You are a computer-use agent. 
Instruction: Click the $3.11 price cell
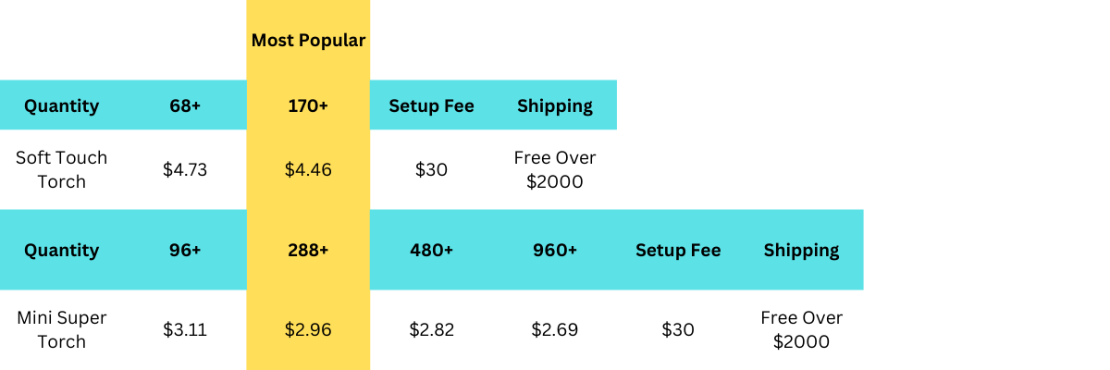[185, 330]
